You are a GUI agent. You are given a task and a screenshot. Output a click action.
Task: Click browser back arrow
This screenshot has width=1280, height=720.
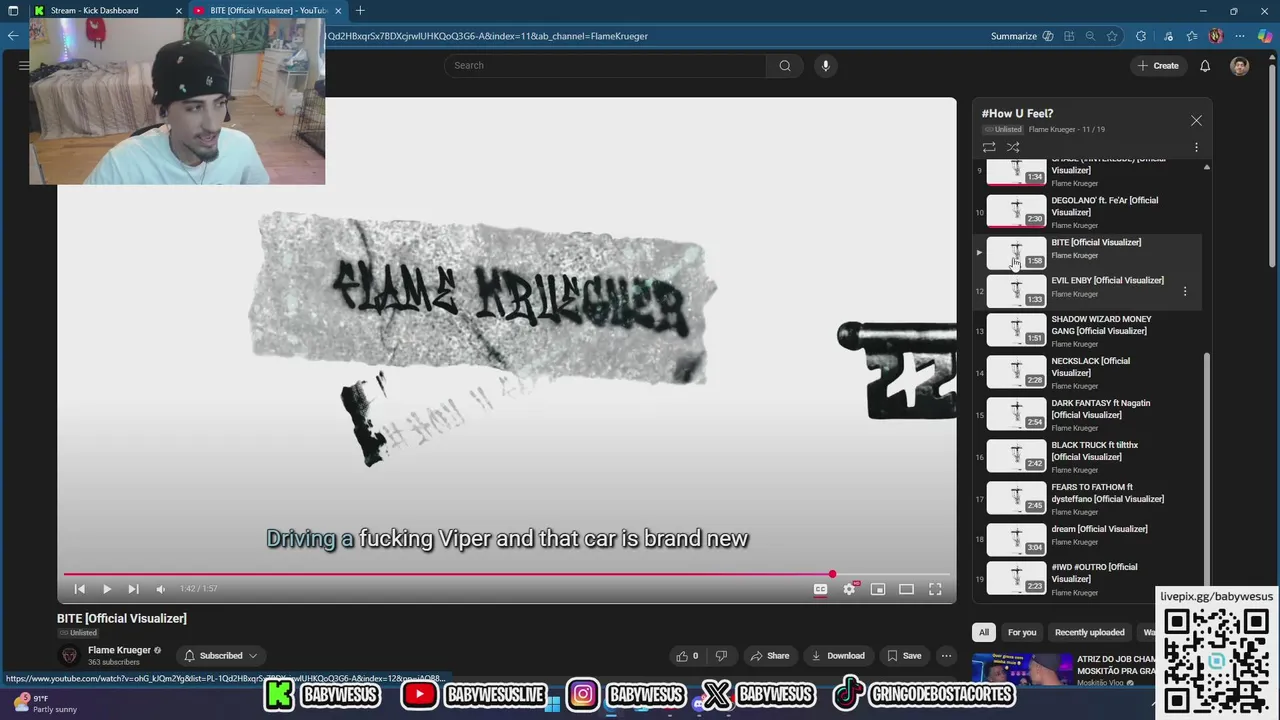coord(13,36)
